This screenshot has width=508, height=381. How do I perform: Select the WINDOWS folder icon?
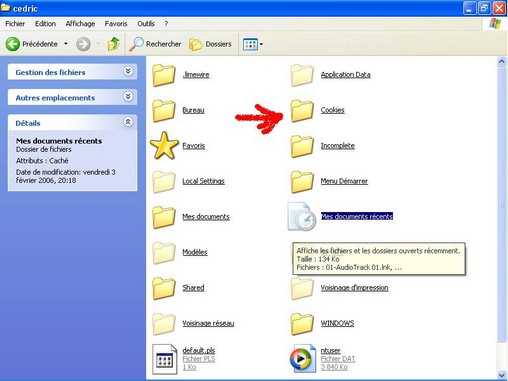point(302,324)
